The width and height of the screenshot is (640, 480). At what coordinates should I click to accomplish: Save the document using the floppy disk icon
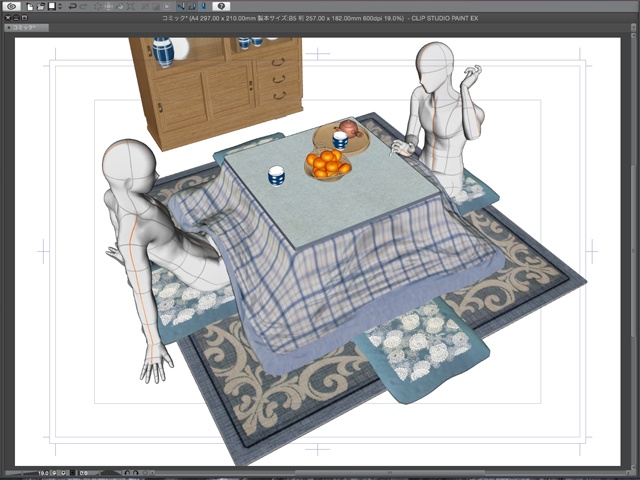[51, 6]
